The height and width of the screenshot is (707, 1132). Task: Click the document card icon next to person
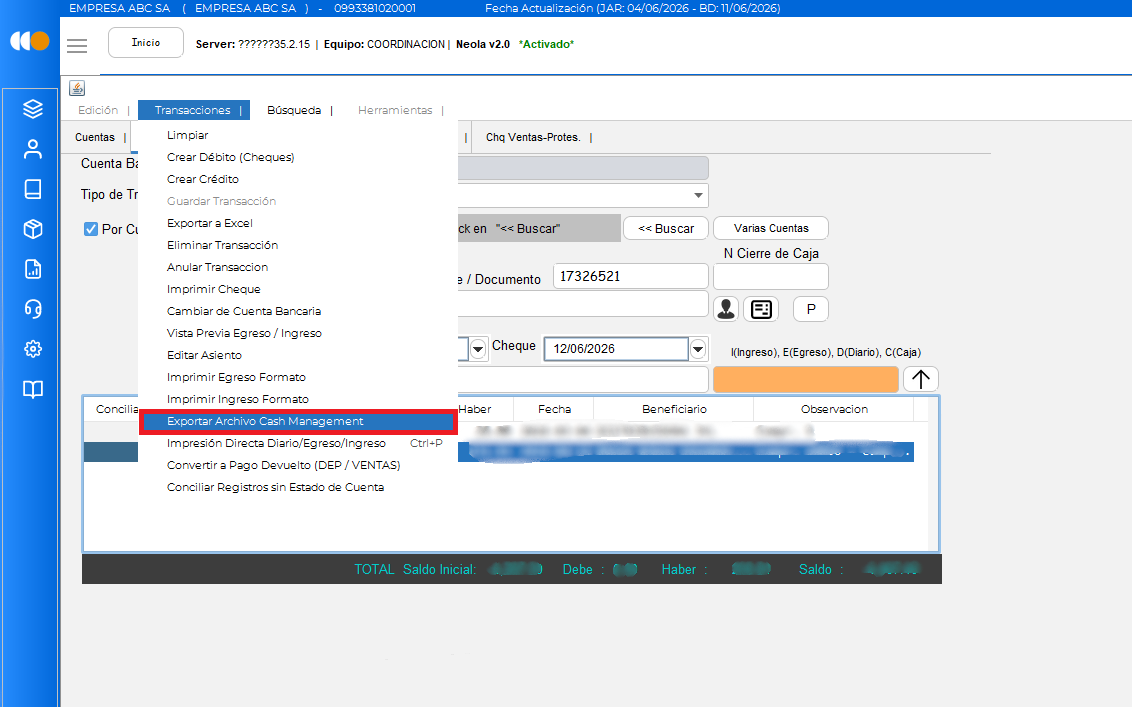click(x=761, y=309)
